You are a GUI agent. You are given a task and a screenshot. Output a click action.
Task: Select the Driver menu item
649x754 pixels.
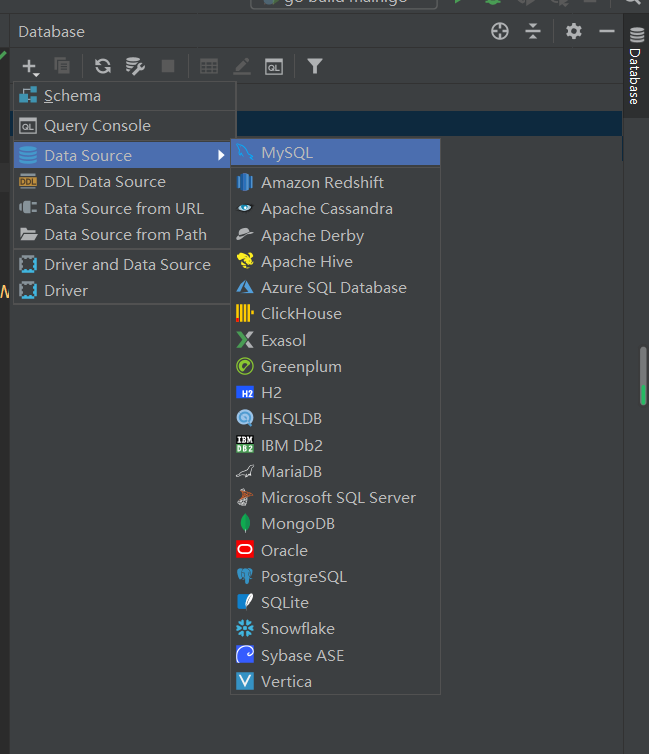[122, 290]
